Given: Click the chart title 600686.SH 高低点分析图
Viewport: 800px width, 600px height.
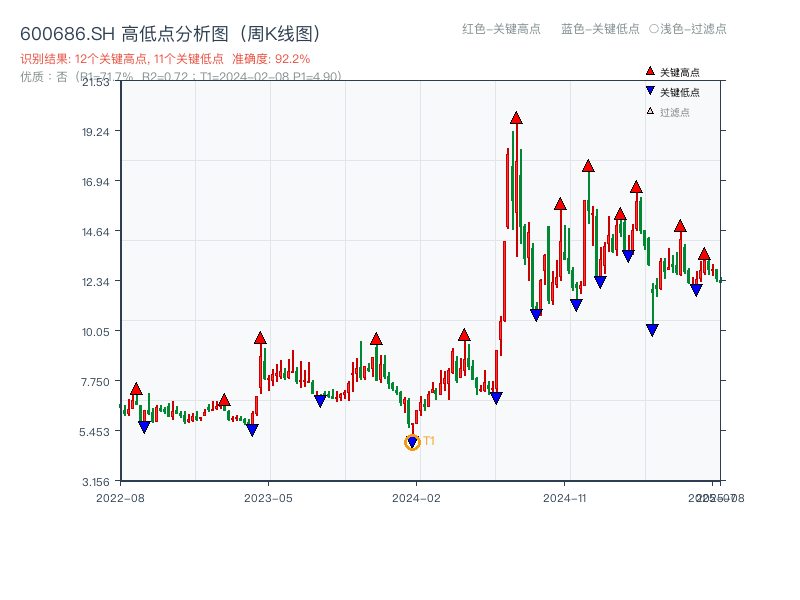Looking at the screenshot, I should [x=171, y=34].
